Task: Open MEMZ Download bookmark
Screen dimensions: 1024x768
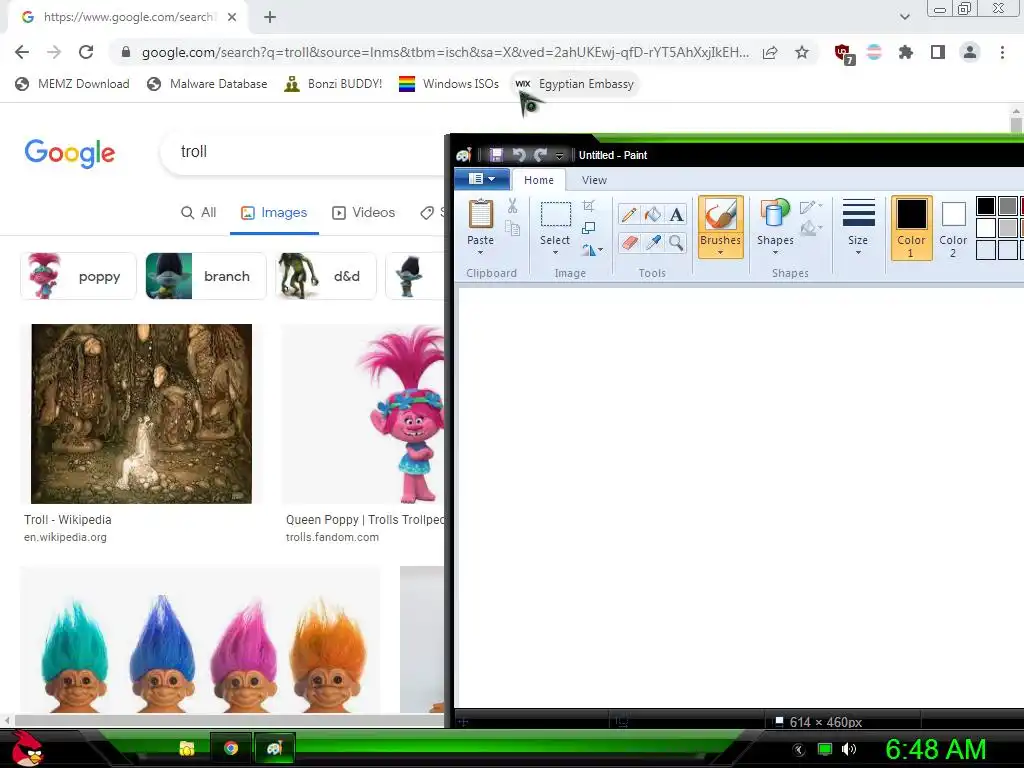Action: tap(72, 84)
